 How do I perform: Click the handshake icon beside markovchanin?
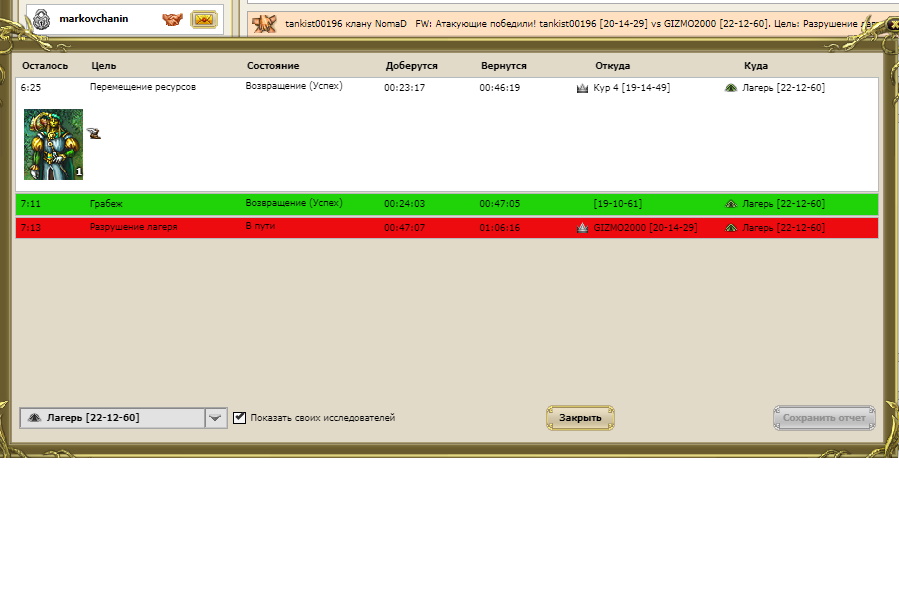click(x=173, y=19)
